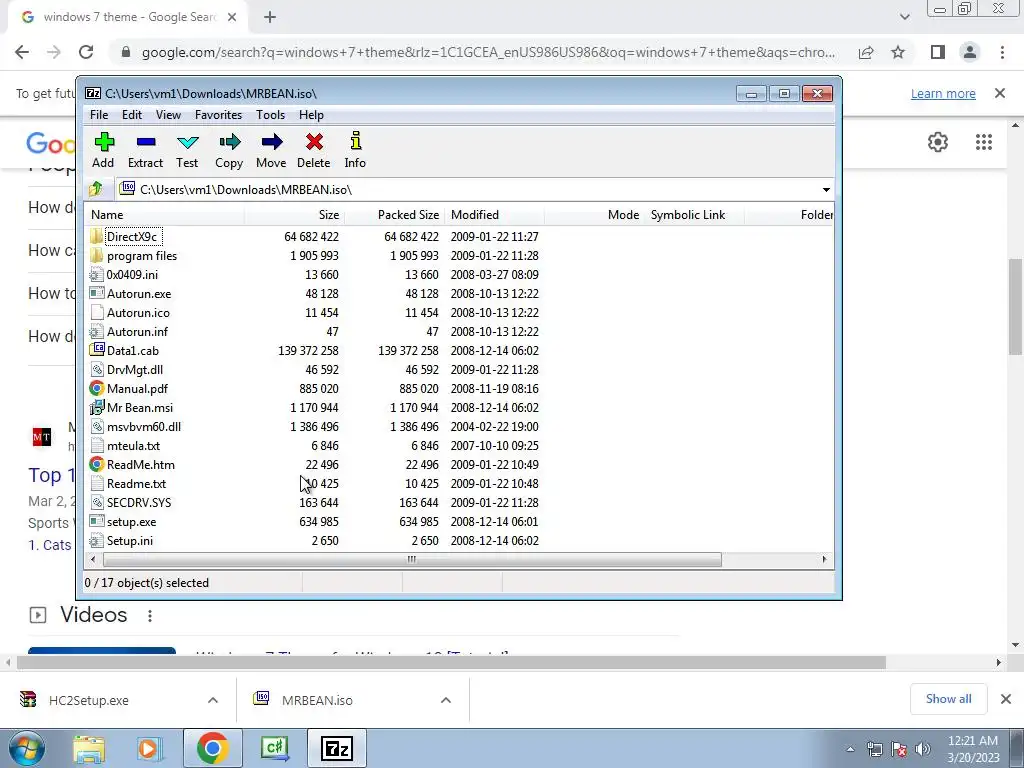
Task: Click Chrome page vertical scrollbar thumb
Action: pyautogui.click(x=1015, y=307)
